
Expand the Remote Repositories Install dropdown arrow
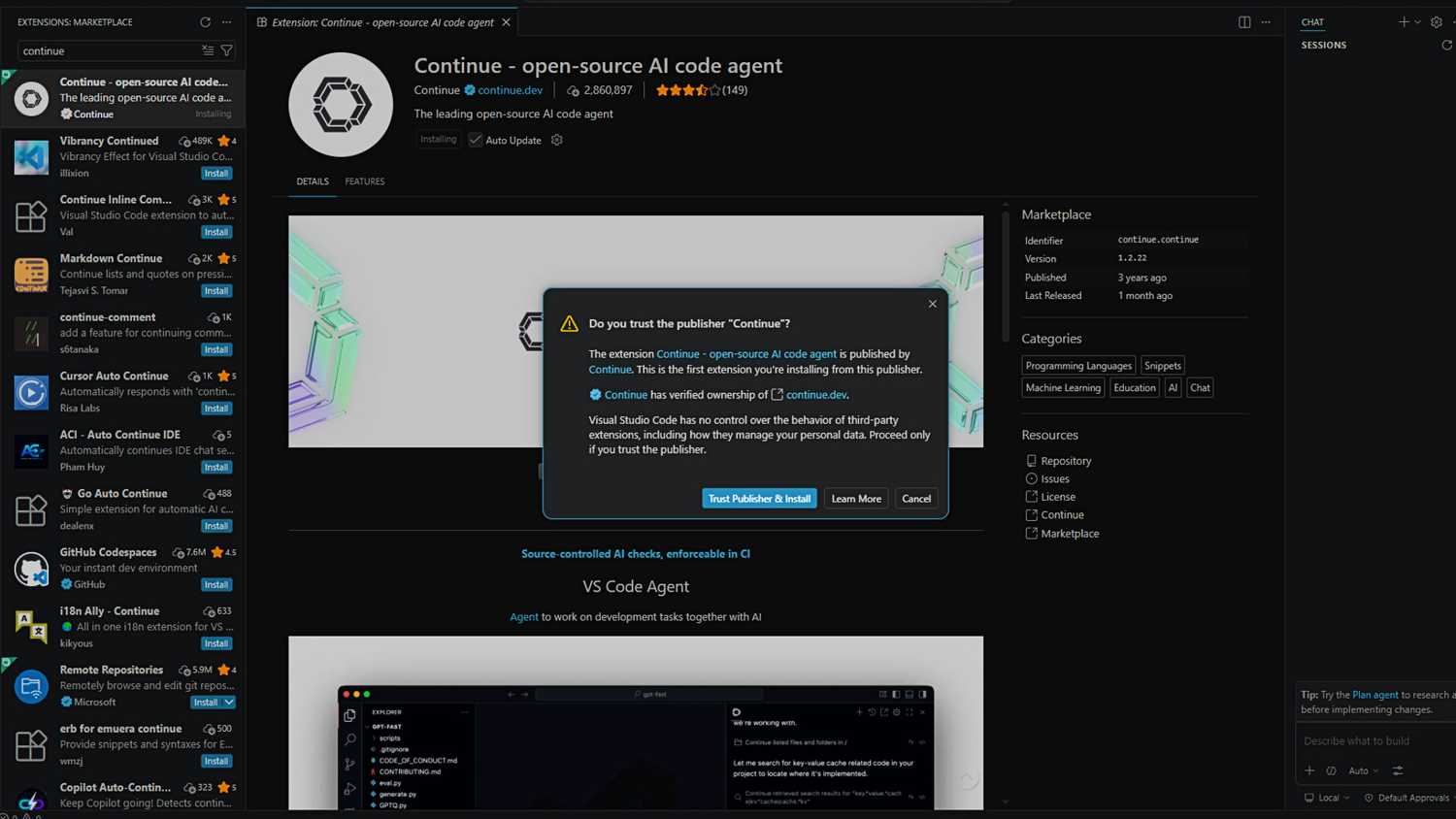[x=229, y=703]
